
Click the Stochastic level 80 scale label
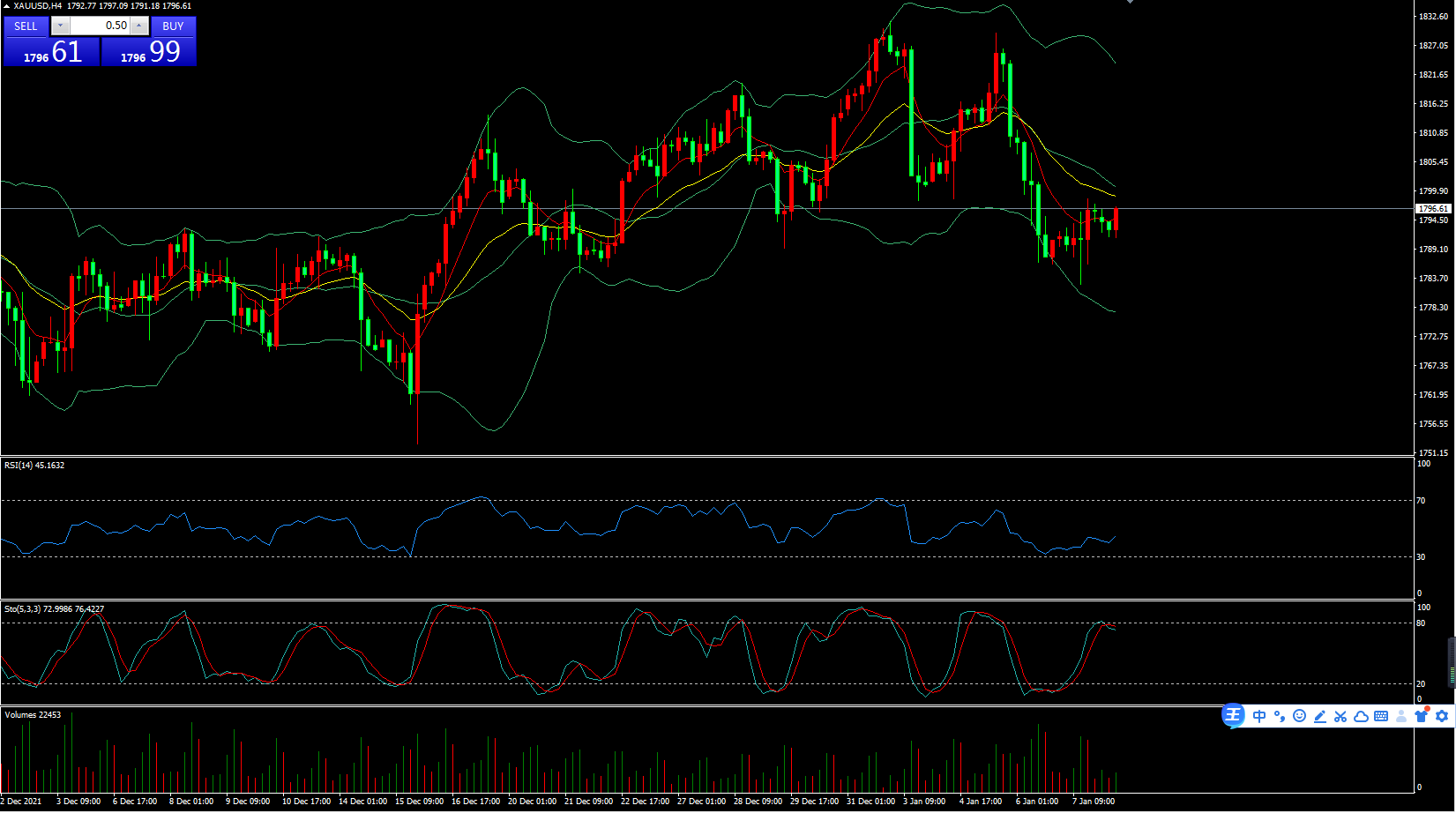point(1421,623)
